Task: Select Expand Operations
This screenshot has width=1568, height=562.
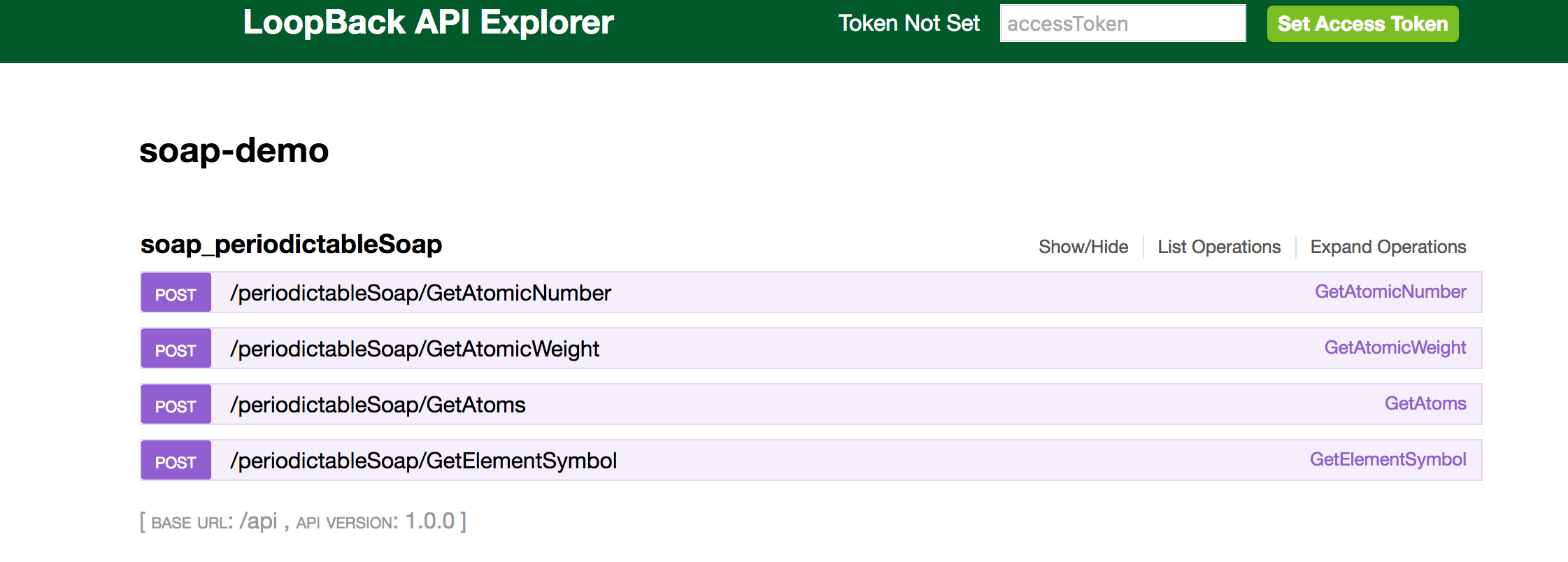Action: click(1388, 247)
